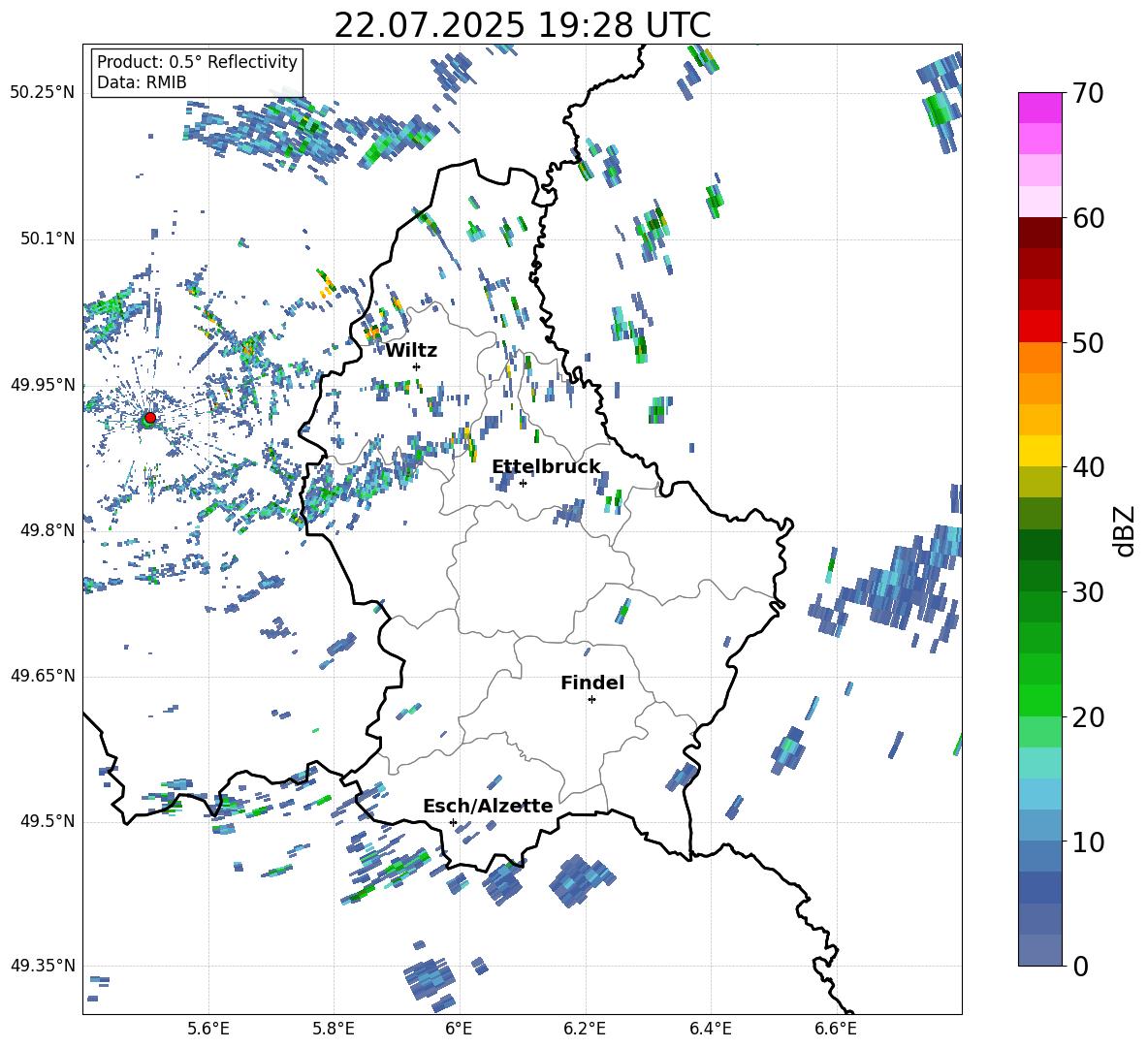The height and width of the screenshot is (1048, 1148).
Task: Click the longitude label '6.2°E'
Action: [x=585, y=1029]
